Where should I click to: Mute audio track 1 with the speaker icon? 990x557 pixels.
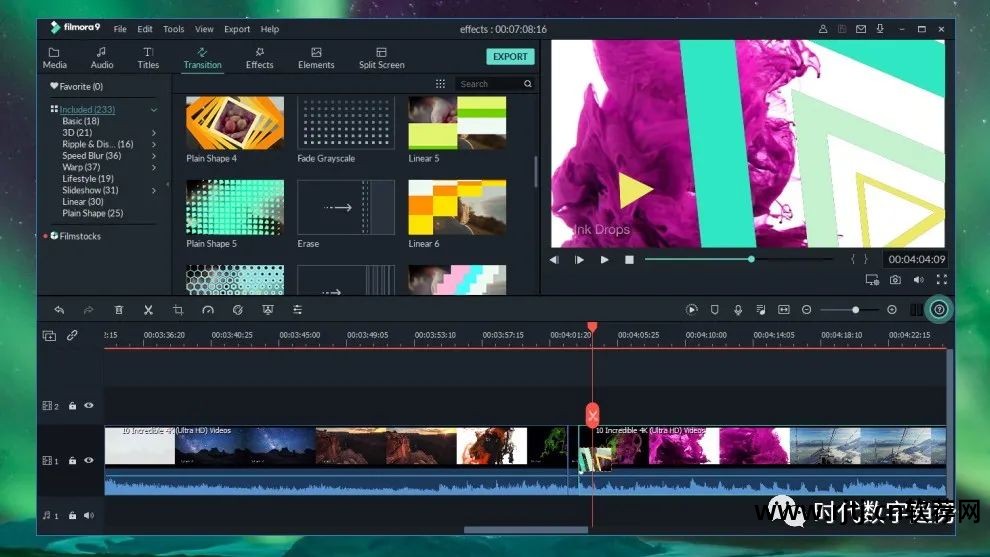[x=89, y=516]
